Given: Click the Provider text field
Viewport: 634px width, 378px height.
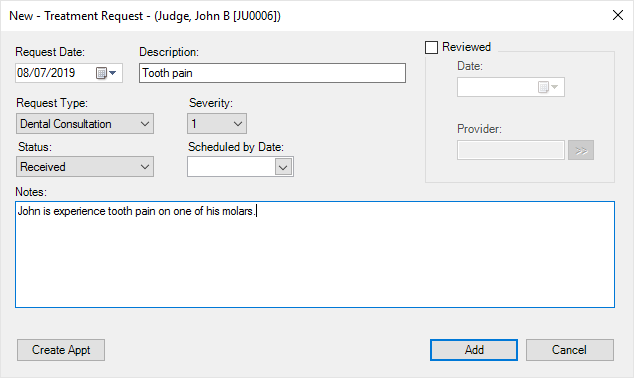Looking at the screenshot, I should coord(511,150).
